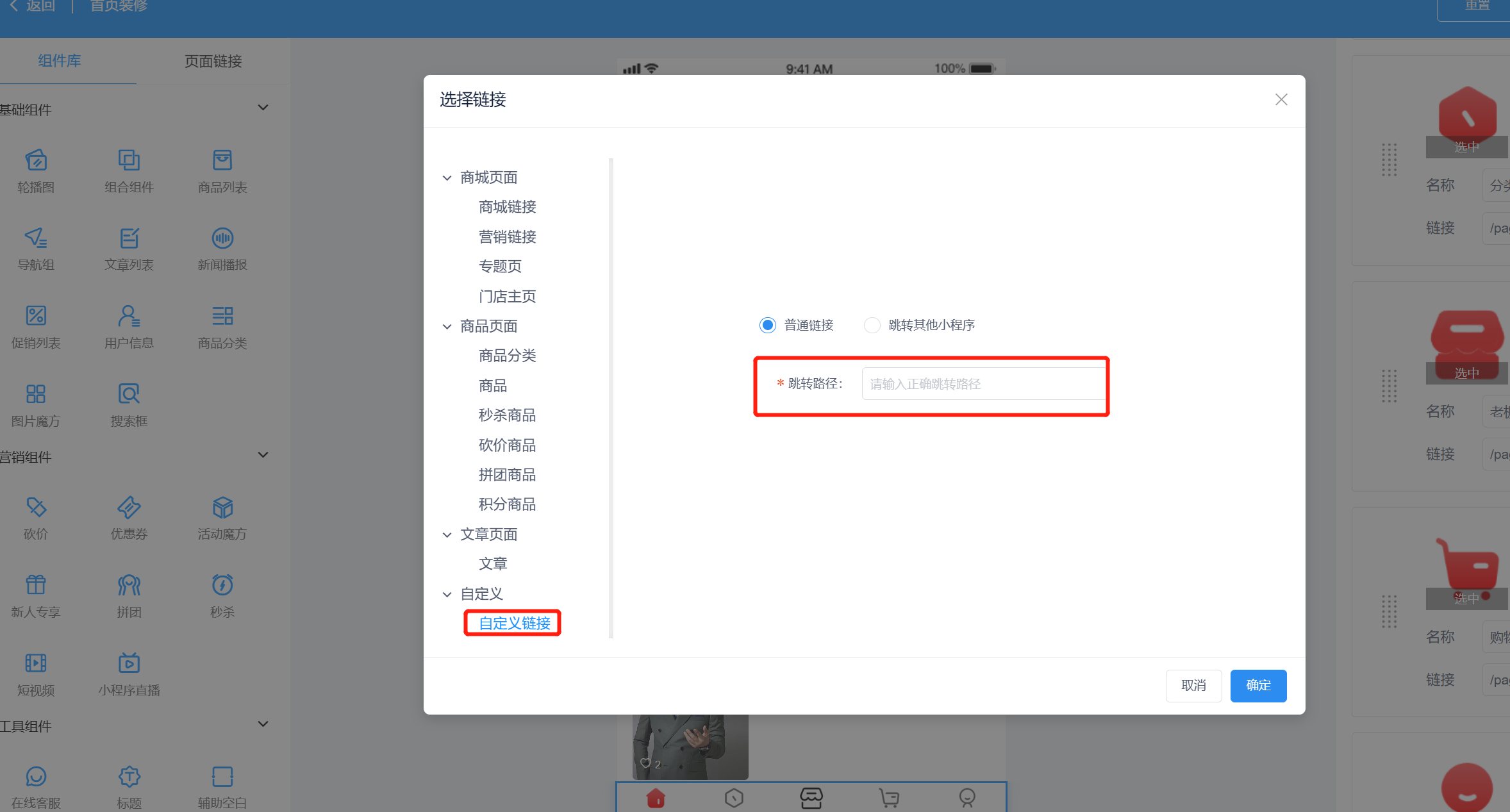
Task: Select the 促销列表 component icon
Action: 36,315
